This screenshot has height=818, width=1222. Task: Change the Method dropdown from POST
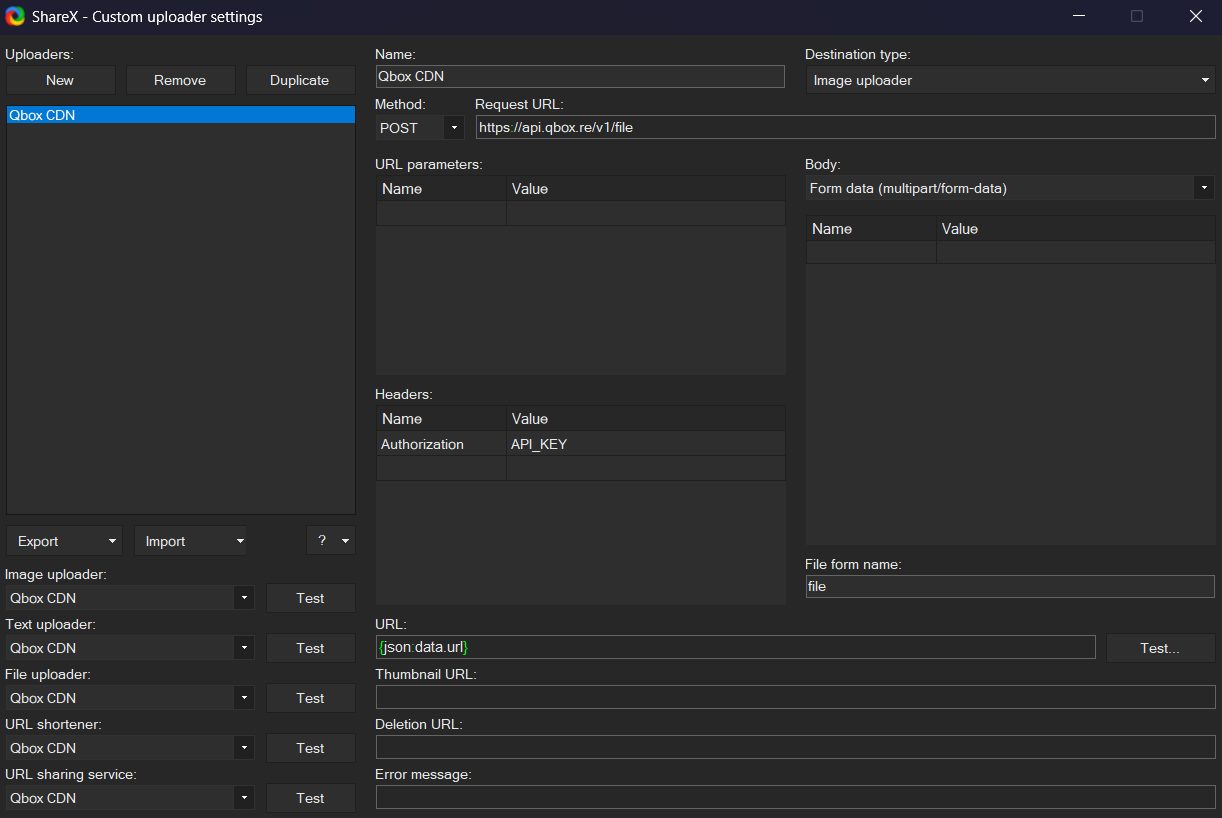point(454,127)
